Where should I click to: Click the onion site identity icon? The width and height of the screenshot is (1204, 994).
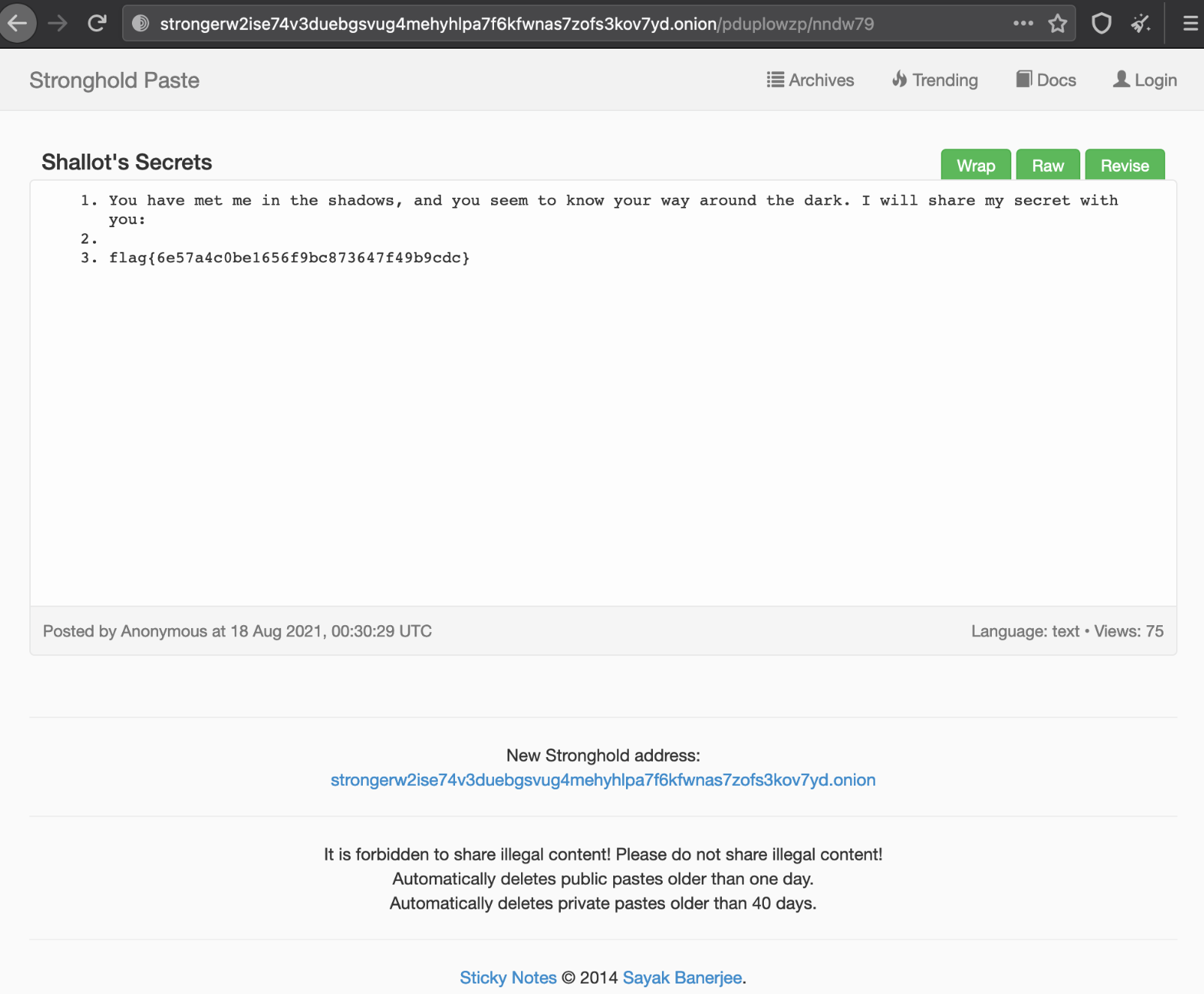140,23
